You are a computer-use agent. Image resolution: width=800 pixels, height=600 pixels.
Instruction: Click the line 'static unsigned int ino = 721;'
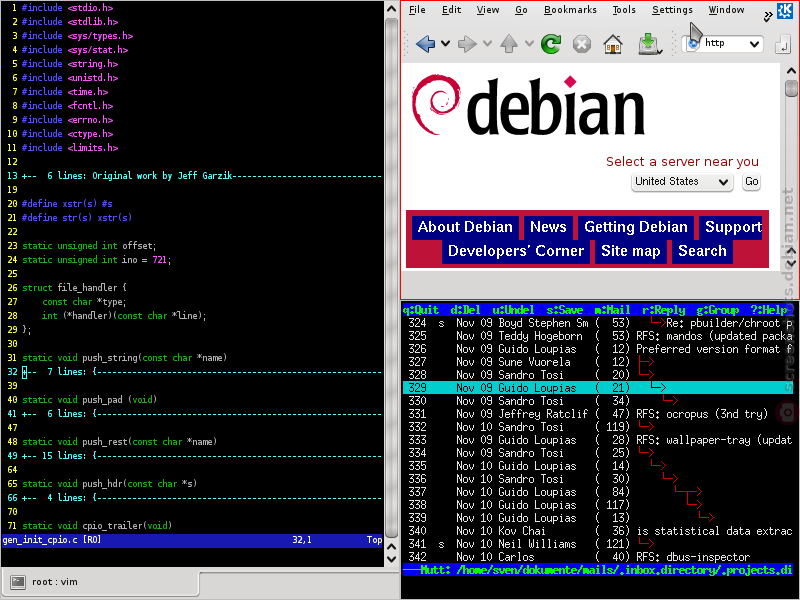pyautogui.click(x=96, y=260)
